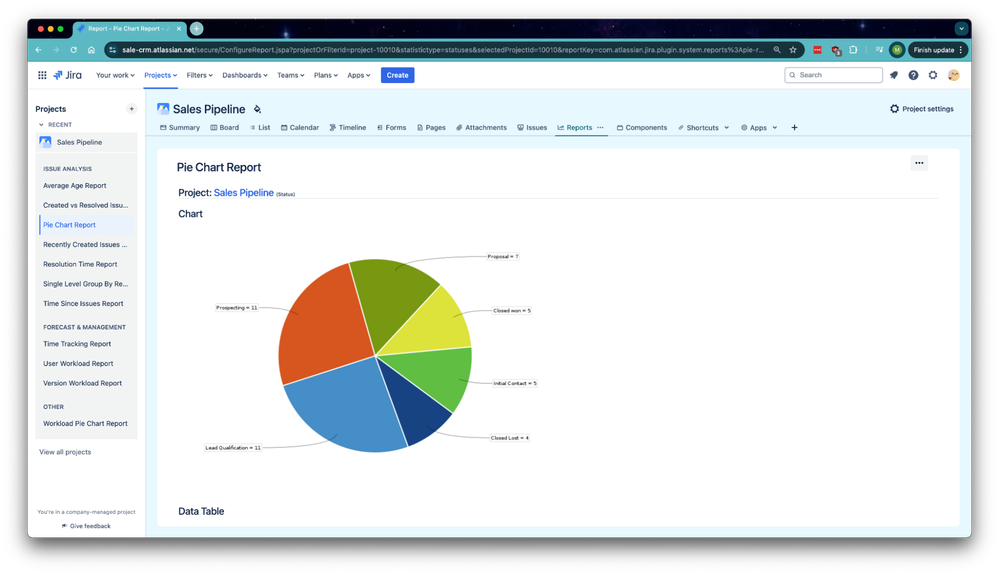Collapse the RECENT section chevron

(41, 125)
